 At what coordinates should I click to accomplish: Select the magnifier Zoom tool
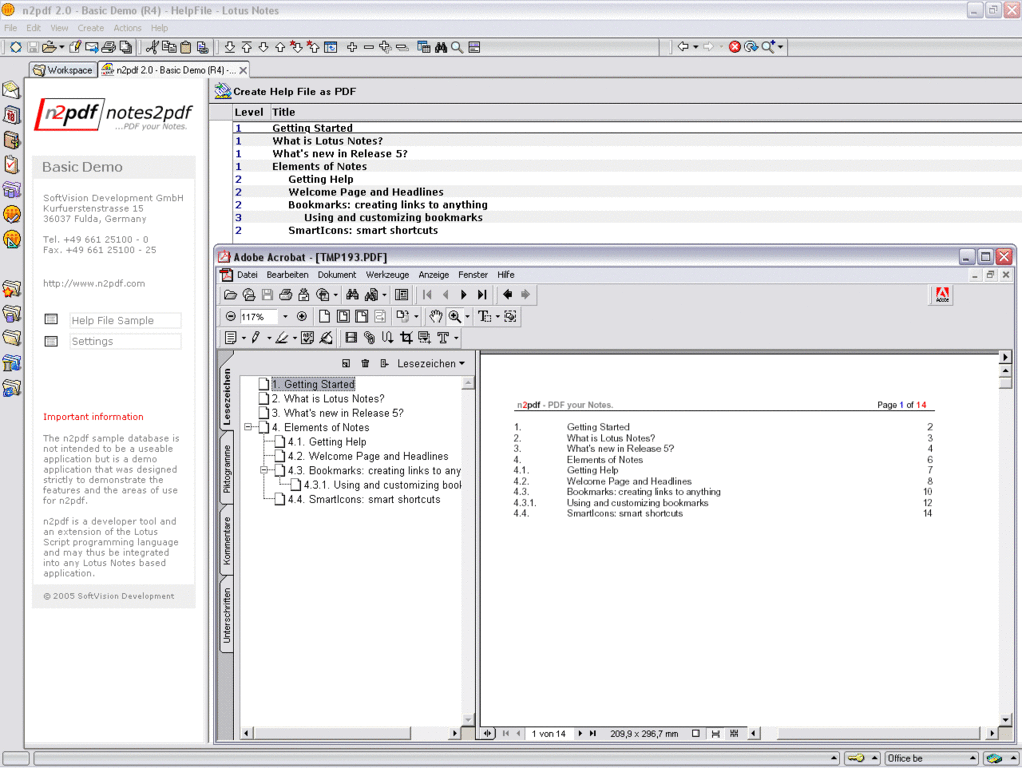[455, 317]
